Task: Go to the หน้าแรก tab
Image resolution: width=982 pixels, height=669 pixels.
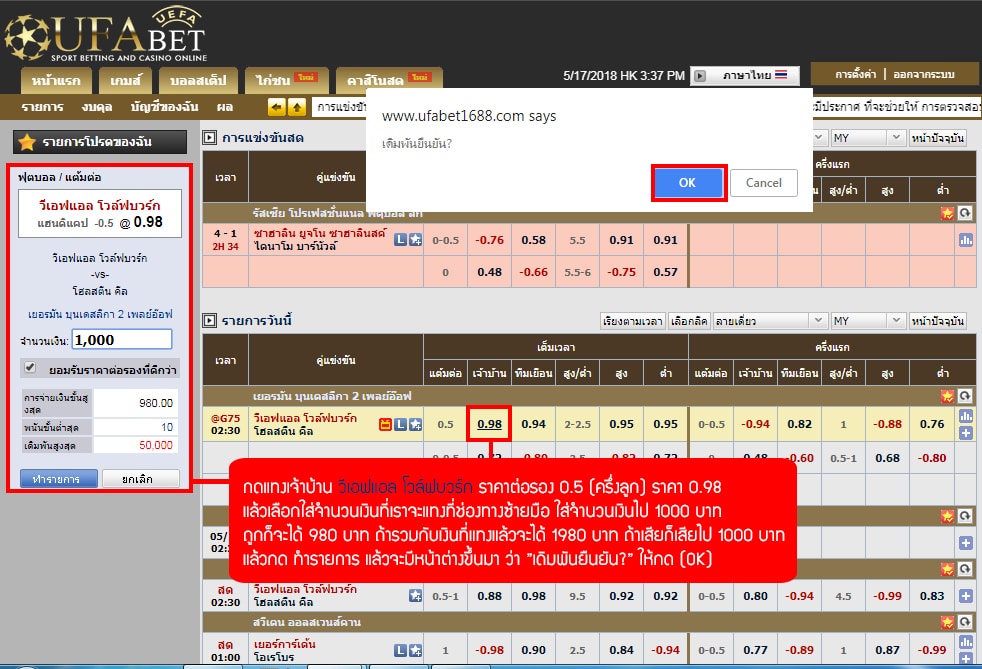Action: [x=56, y=81]
